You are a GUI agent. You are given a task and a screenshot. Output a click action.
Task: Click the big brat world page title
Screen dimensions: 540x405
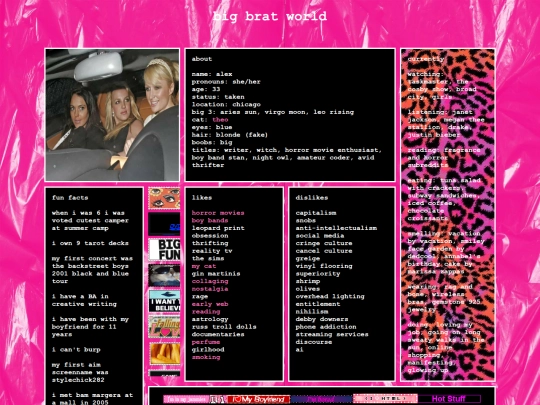(x=270, y=16)
